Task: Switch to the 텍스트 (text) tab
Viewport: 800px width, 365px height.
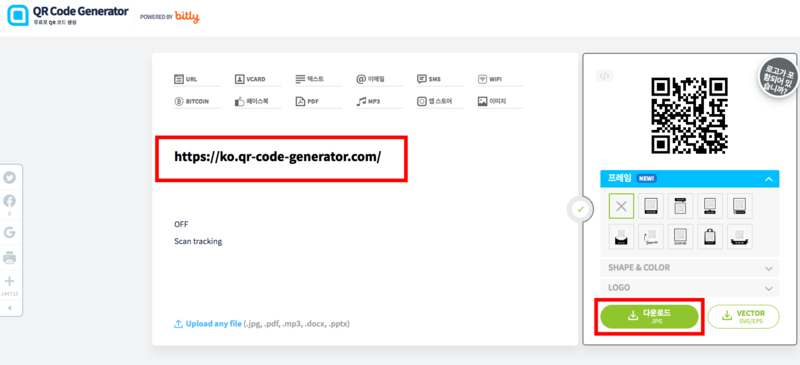Action: tap(318, 80)
